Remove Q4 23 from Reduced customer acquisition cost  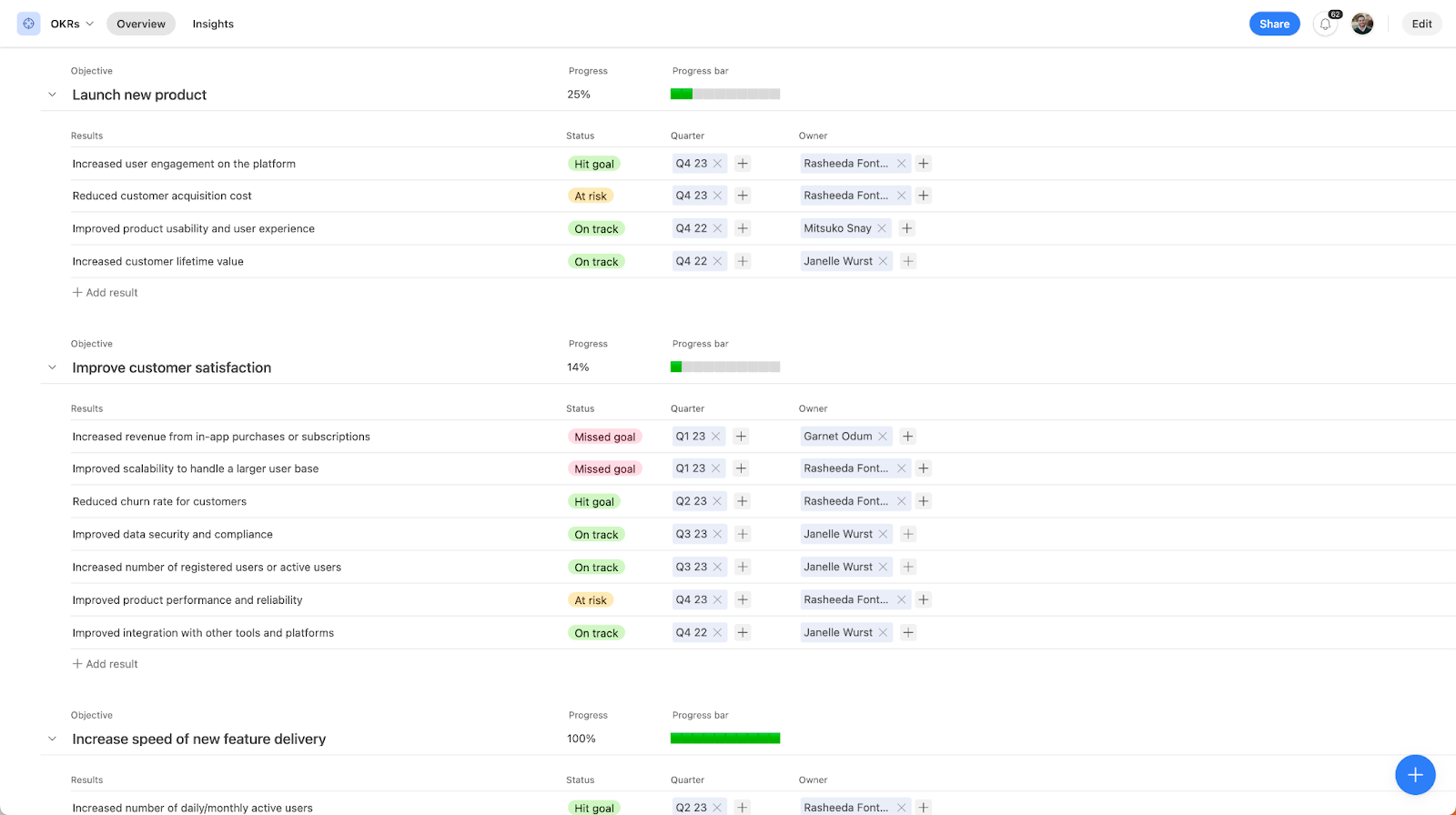[718, 196]
